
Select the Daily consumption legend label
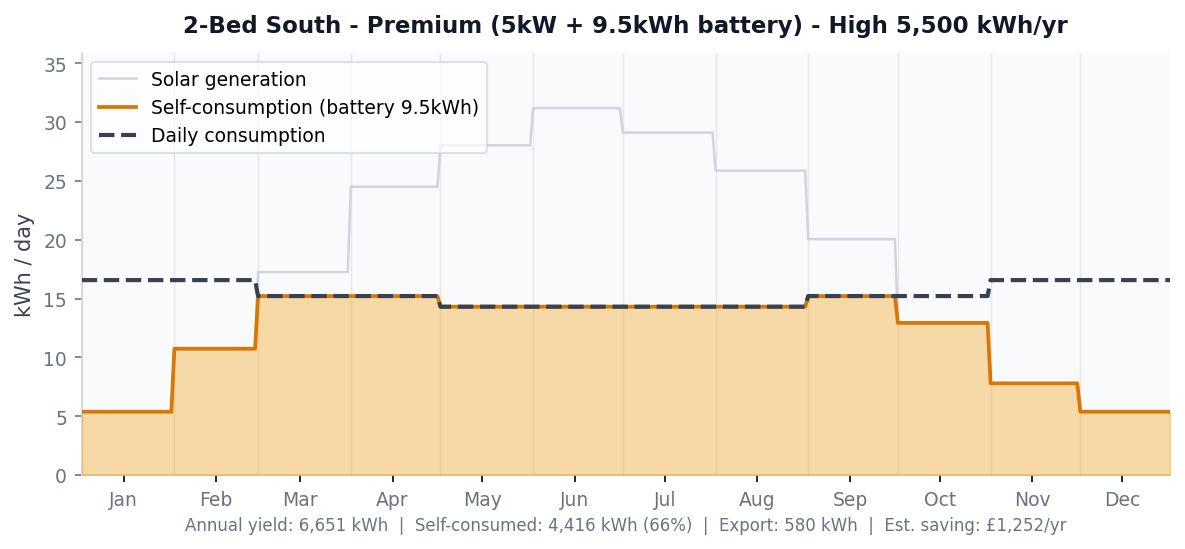(x=238, y=135)
